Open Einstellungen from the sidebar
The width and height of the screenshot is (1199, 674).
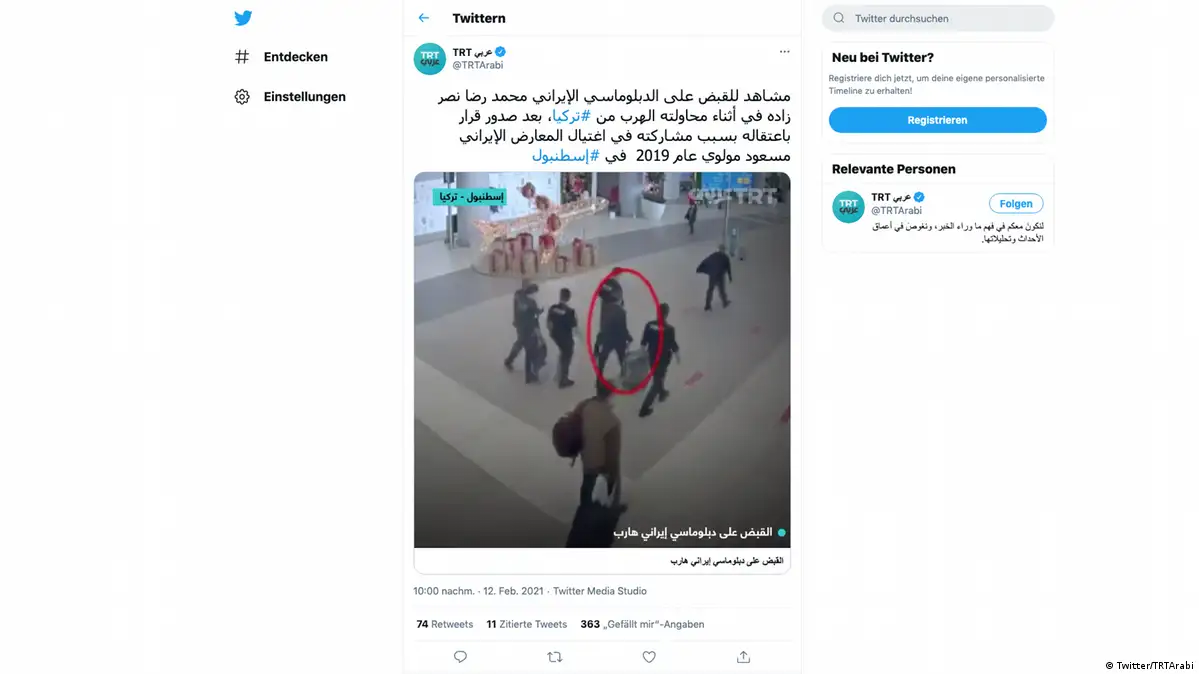coord(290,96)
